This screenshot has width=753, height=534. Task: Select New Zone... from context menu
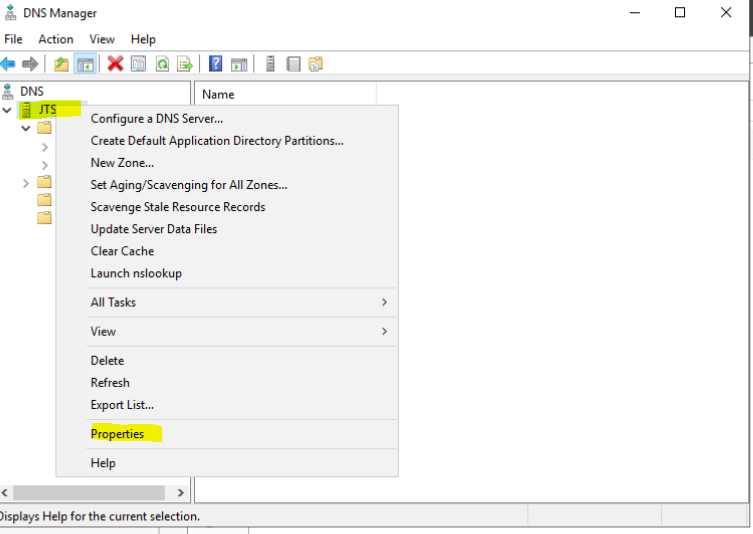227,163
